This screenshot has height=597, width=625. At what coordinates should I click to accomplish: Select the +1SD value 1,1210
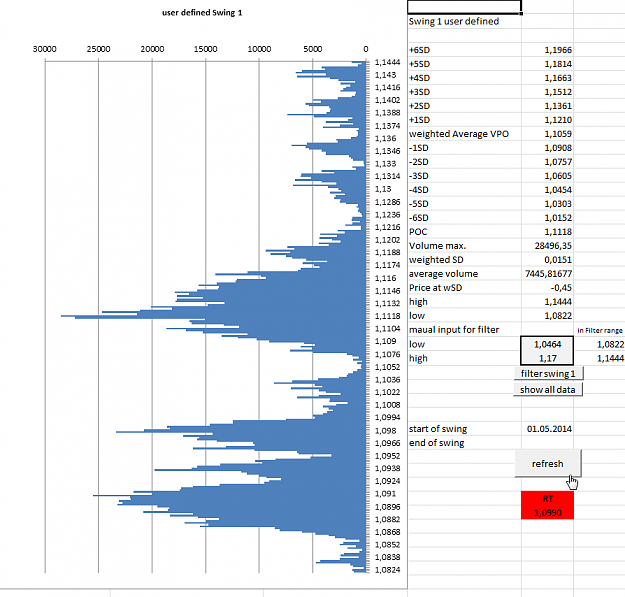click(558, 120)
